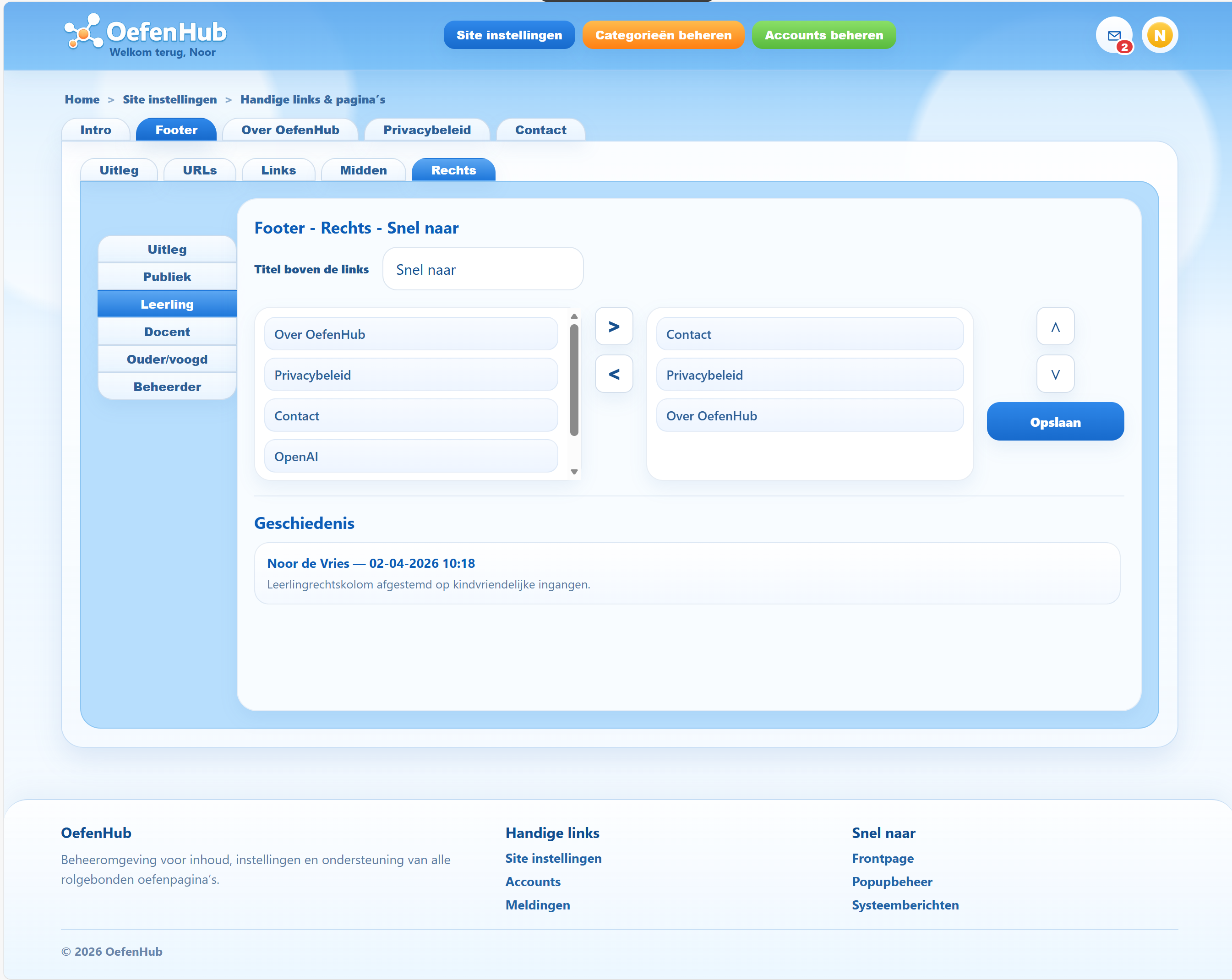
Task: Select Over OefenHub in chosen links list
Action: pos(809,415)
